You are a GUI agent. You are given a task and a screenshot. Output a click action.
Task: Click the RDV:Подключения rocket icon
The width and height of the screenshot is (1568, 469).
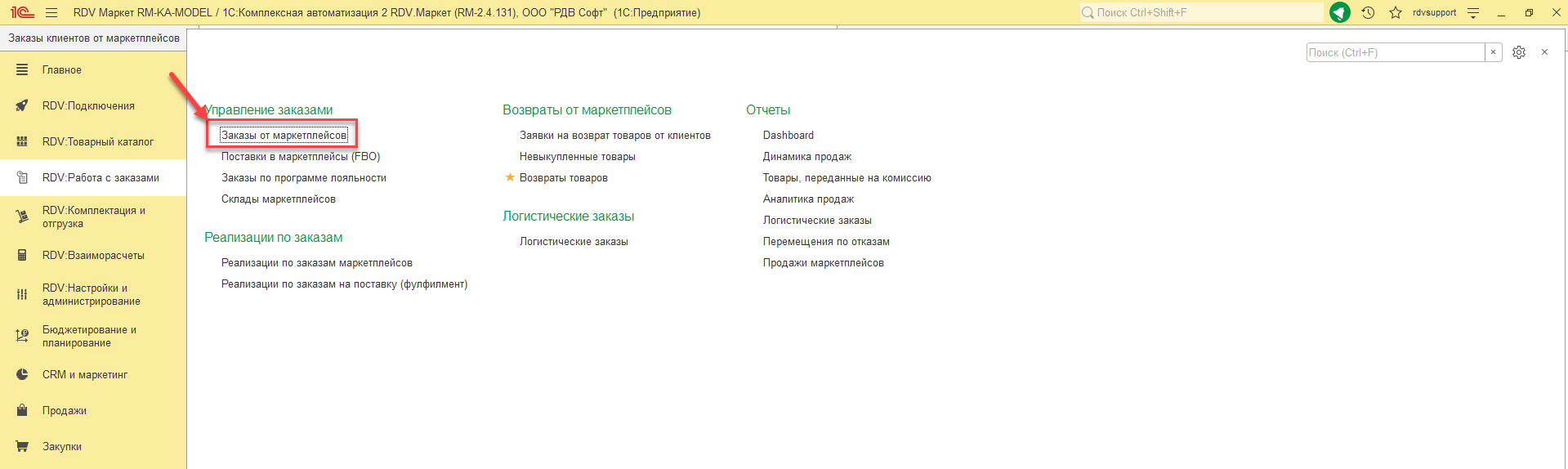[x=22, y=106]
